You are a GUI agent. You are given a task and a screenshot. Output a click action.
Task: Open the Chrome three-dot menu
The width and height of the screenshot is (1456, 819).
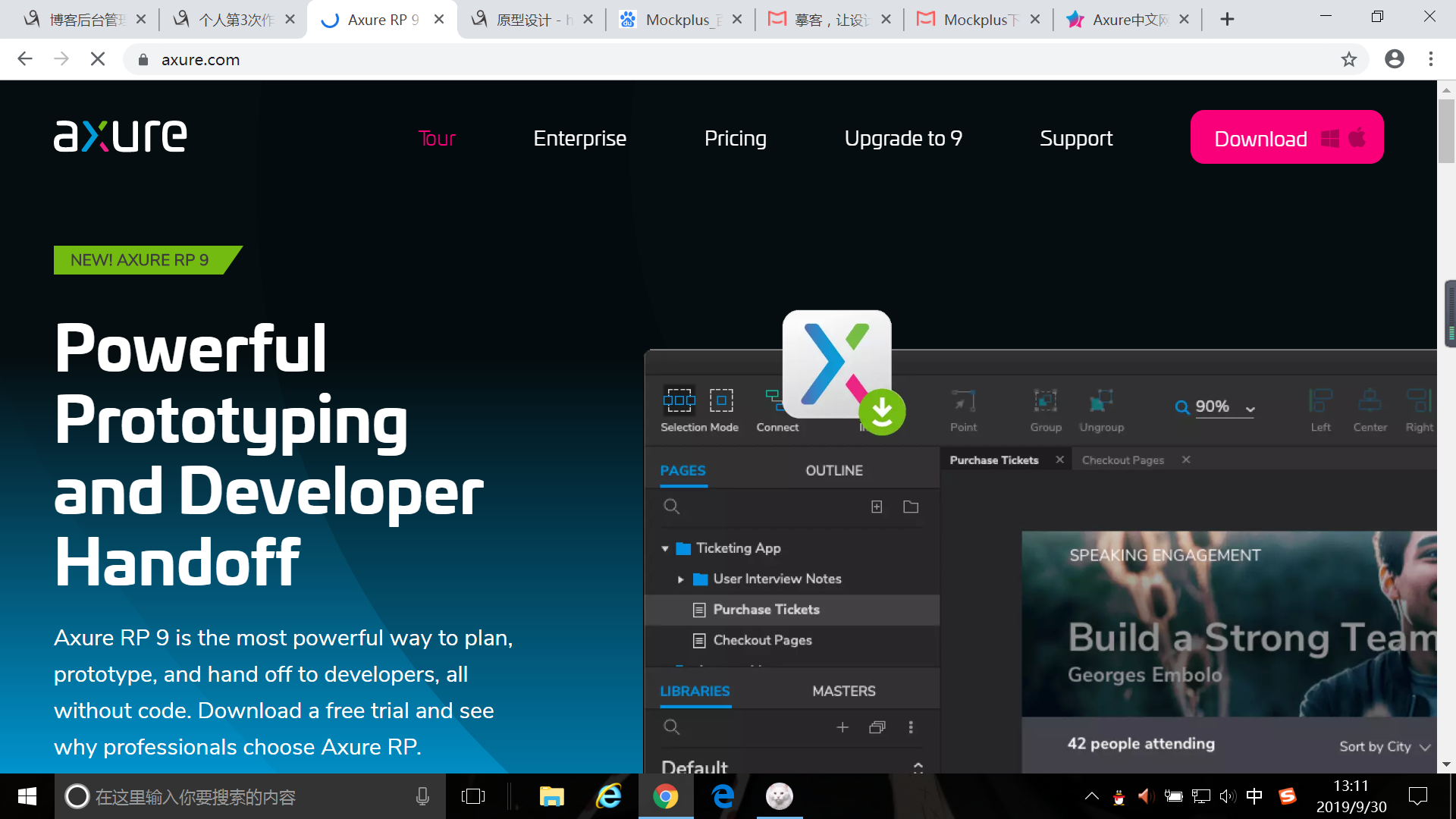pos(1431,59)
